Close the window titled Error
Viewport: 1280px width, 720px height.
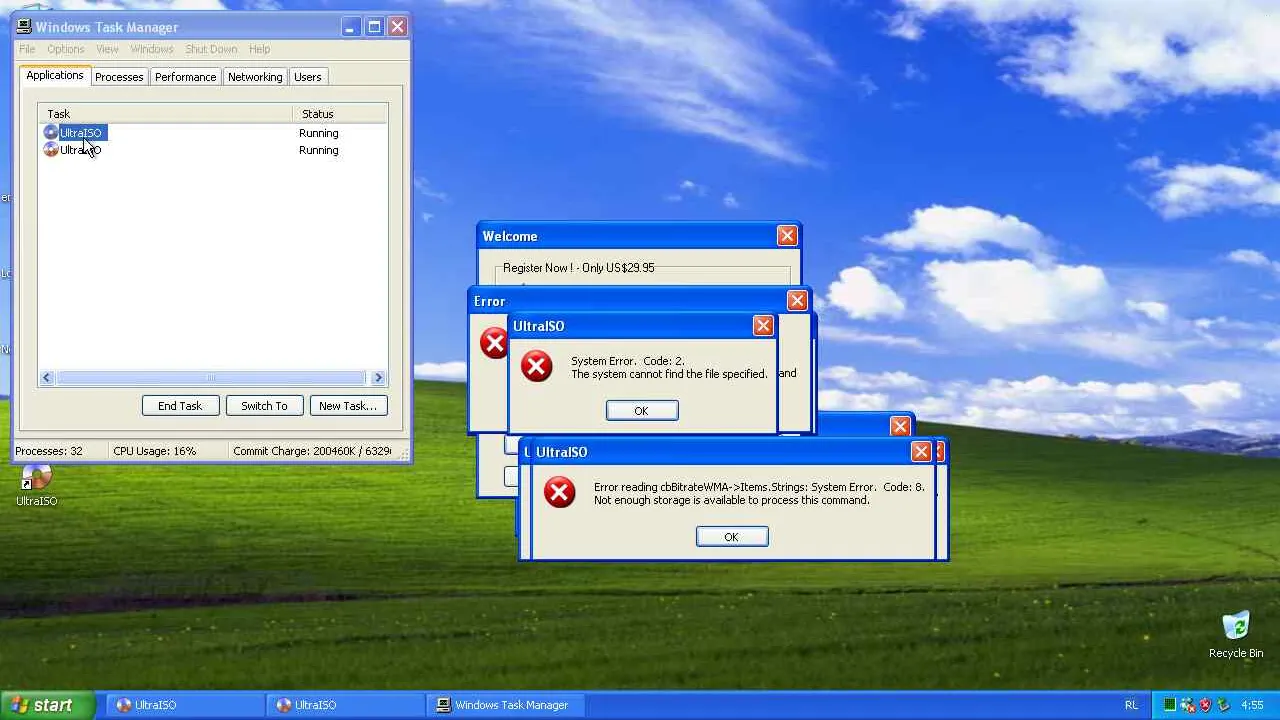point(797,301)
